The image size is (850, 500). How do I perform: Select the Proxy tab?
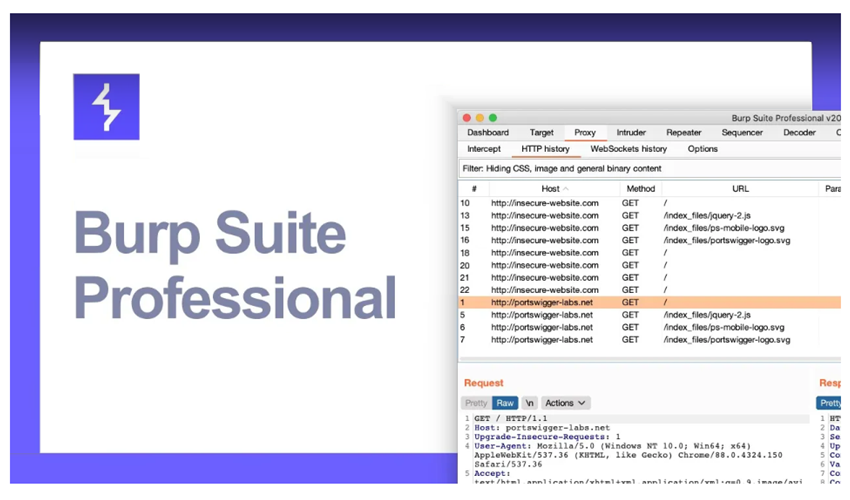585,132
